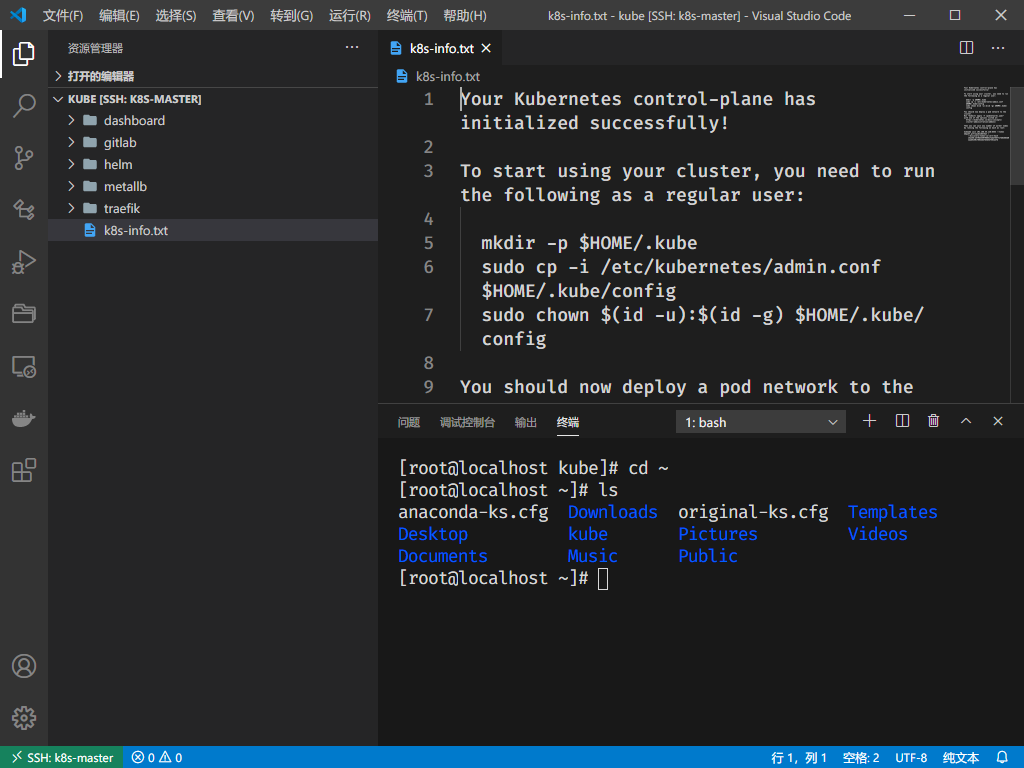The image size is (1024, 768).
Task: Select the 1: bash terminal dropdown
Action: click(x=761, y=423)
